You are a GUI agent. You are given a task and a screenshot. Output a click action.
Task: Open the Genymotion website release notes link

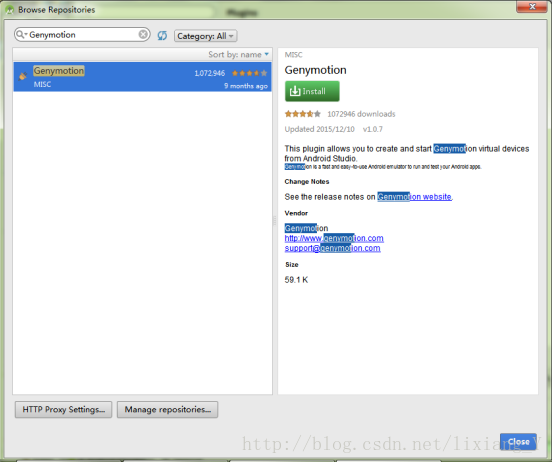[x=414, y=197]
